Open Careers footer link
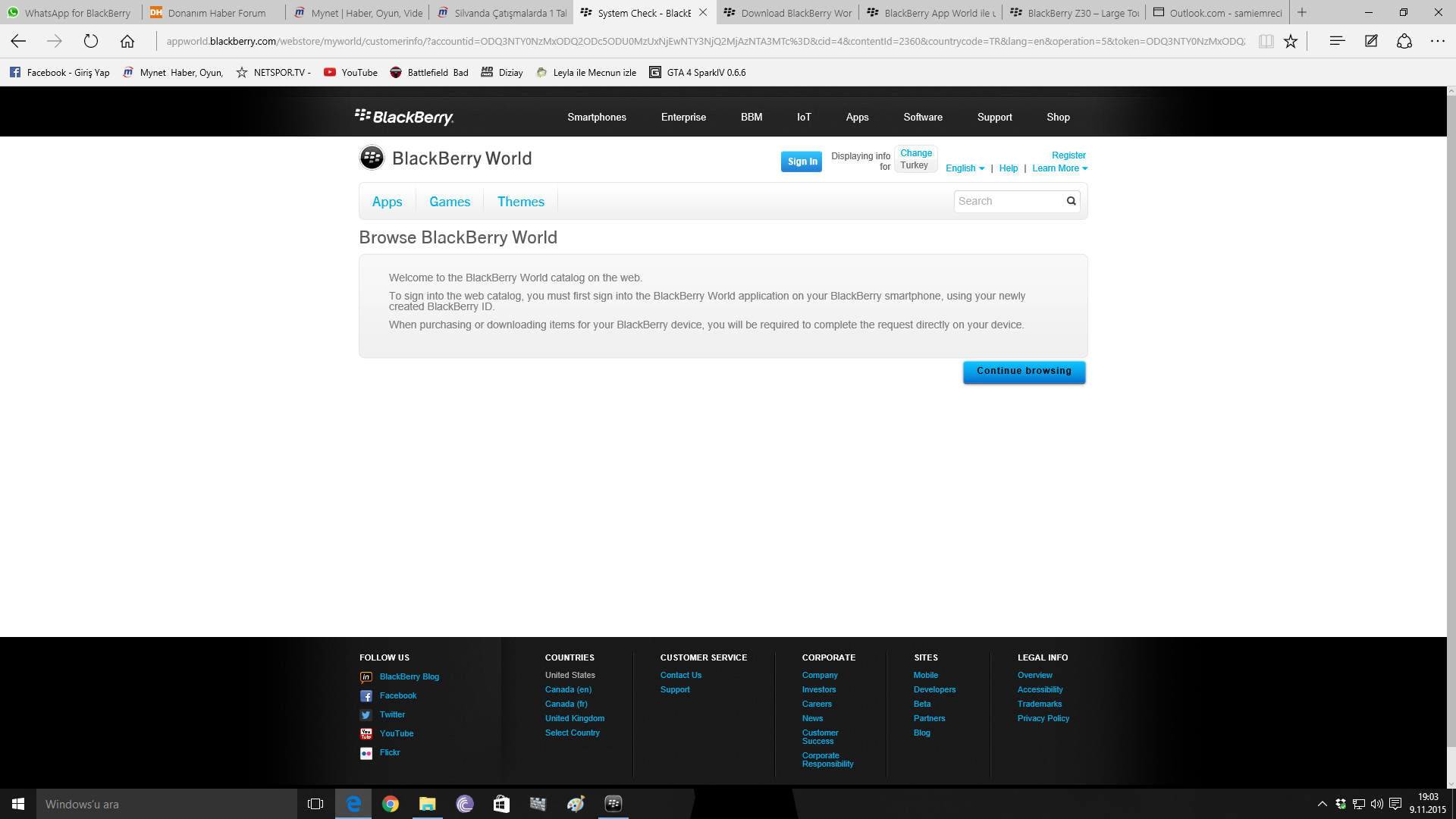This screenshot has height=819, width=1456. click(817, 704)
